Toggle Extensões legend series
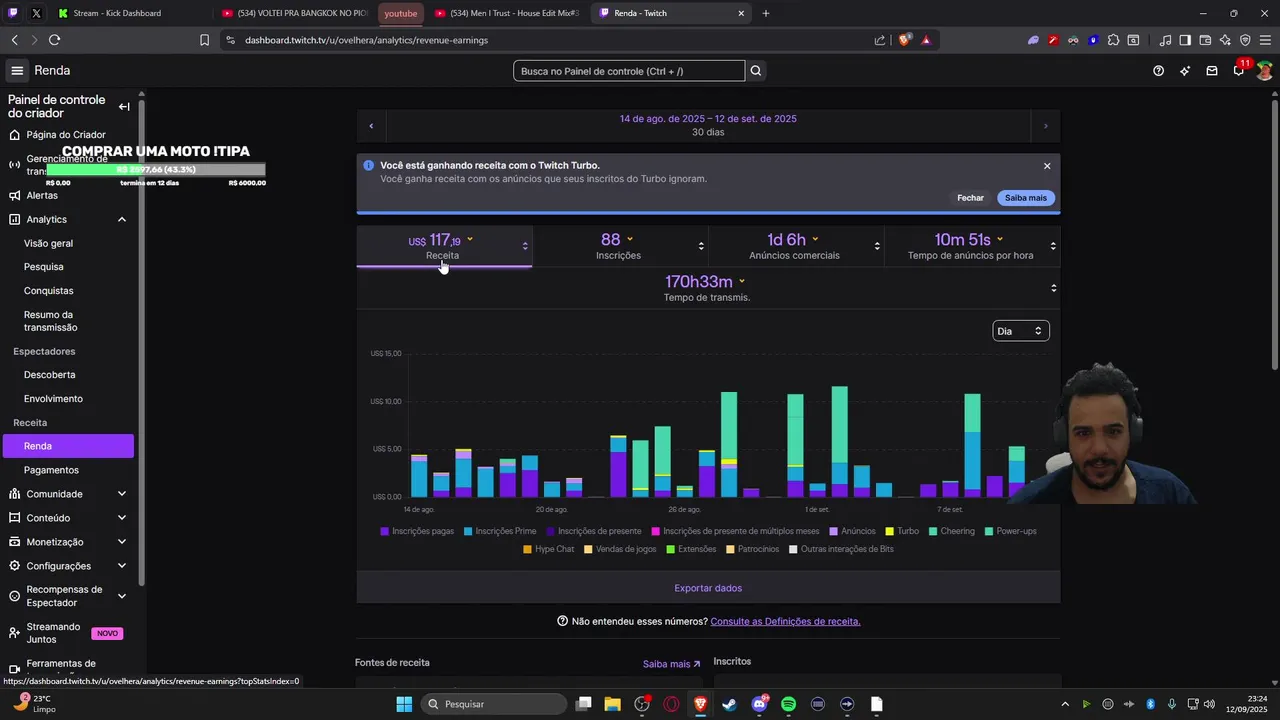 (x=692, y=549)
